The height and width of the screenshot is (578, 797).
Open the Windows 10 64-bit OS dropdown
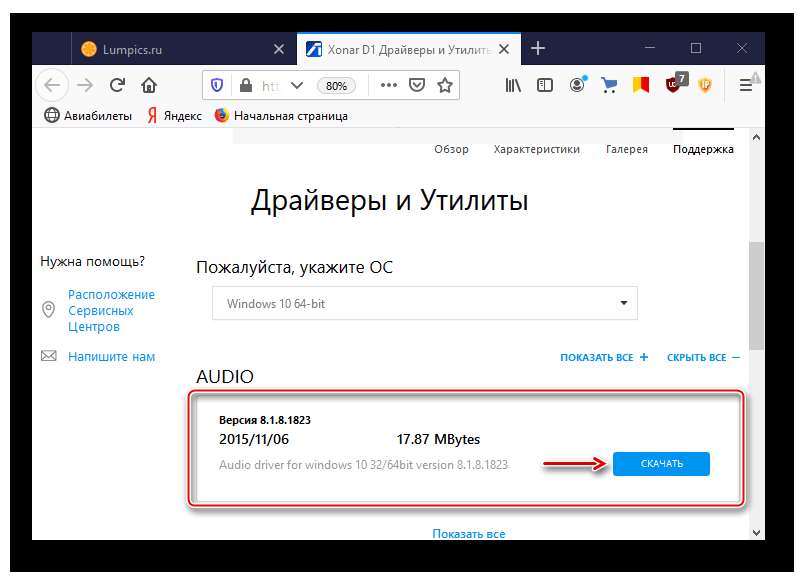[x=424, y=303]
